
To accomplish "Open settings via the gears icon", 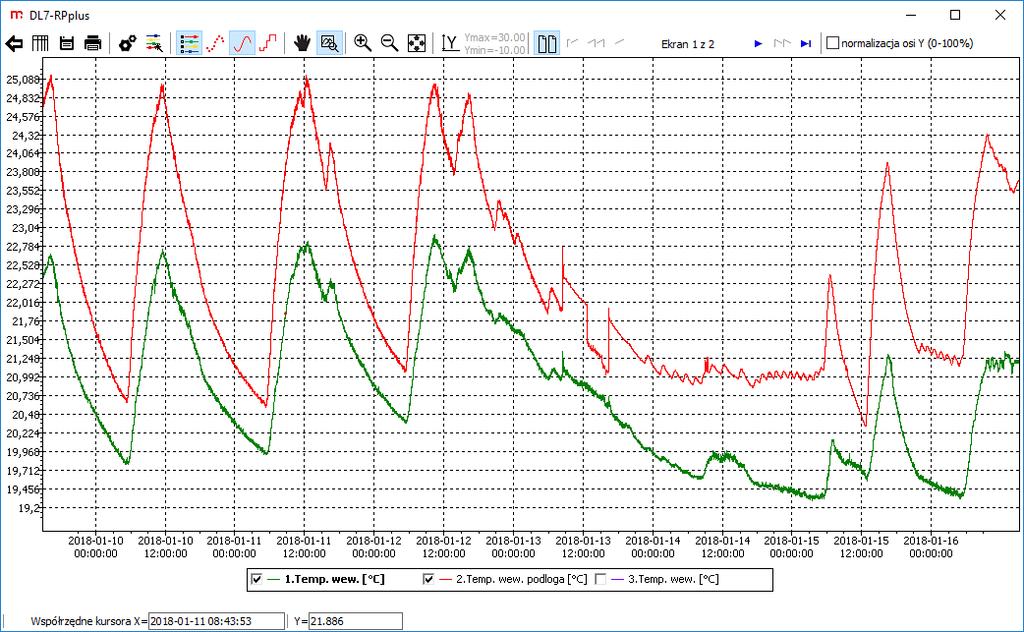I will pos(127,44).
